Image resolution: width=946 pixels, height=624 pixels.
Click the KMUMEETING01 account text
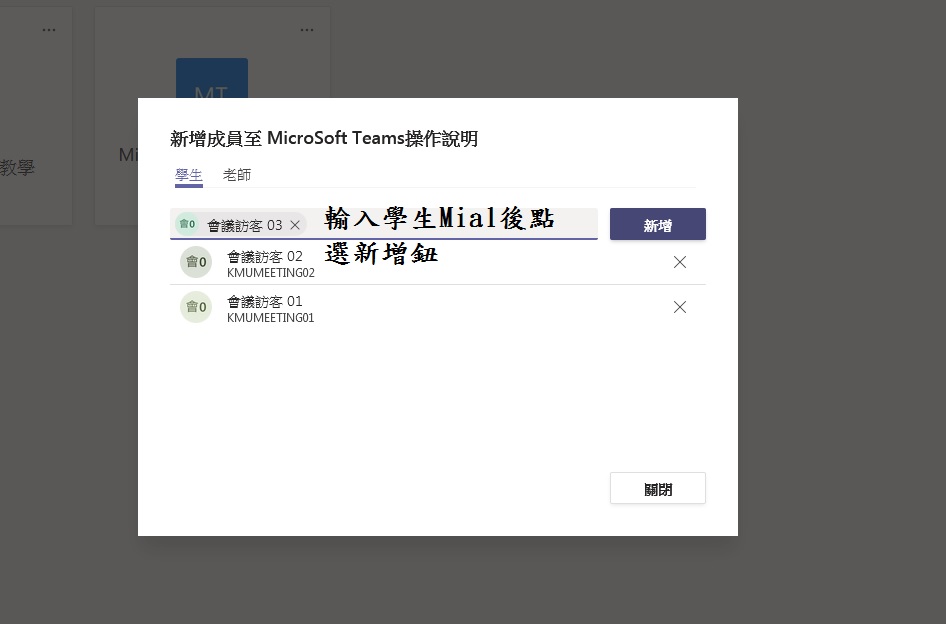click(271, 318)
